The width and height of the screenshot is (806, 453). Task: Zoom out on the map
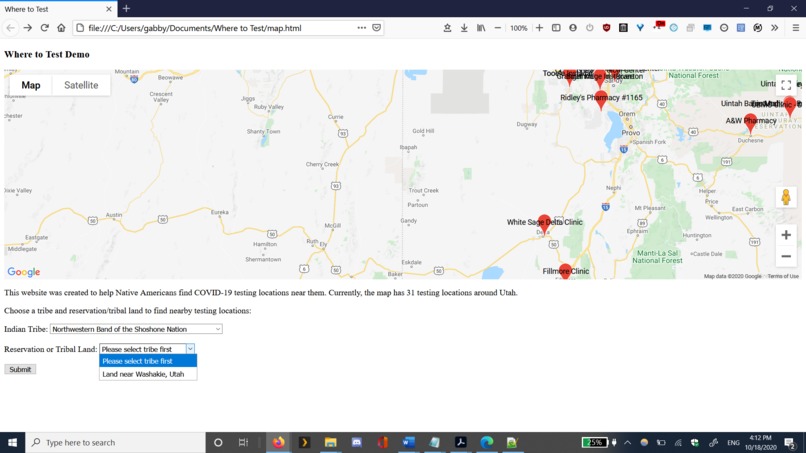[x=786, y=256]
